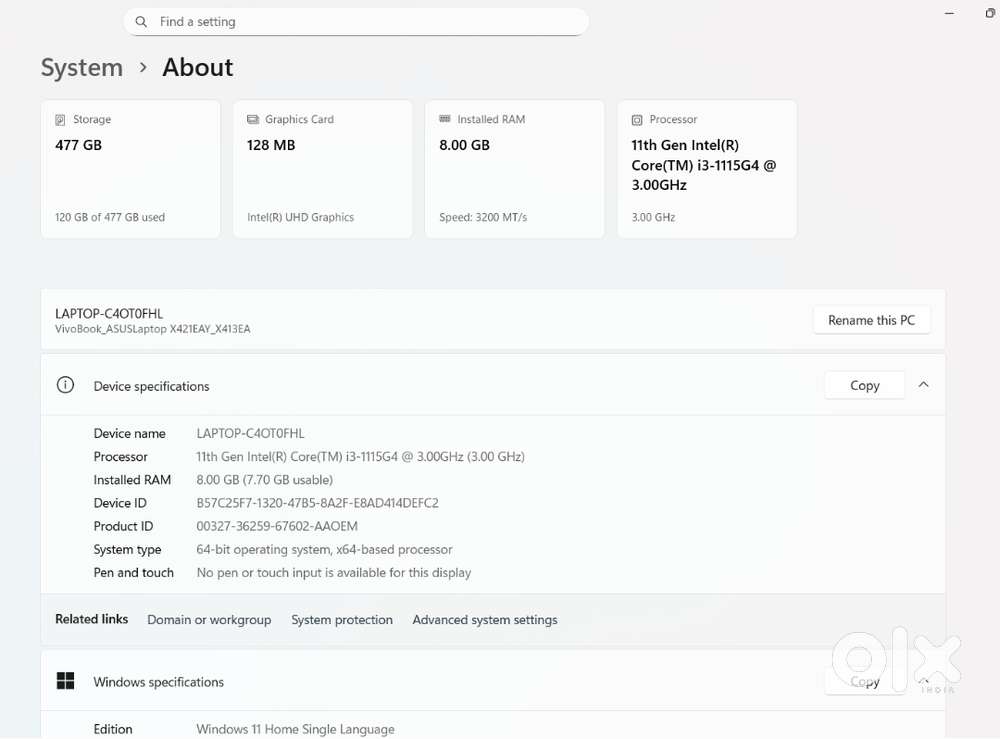Click the Processor card icon
The height and width of the screenshot is (739, 1000).
point(638,119)
